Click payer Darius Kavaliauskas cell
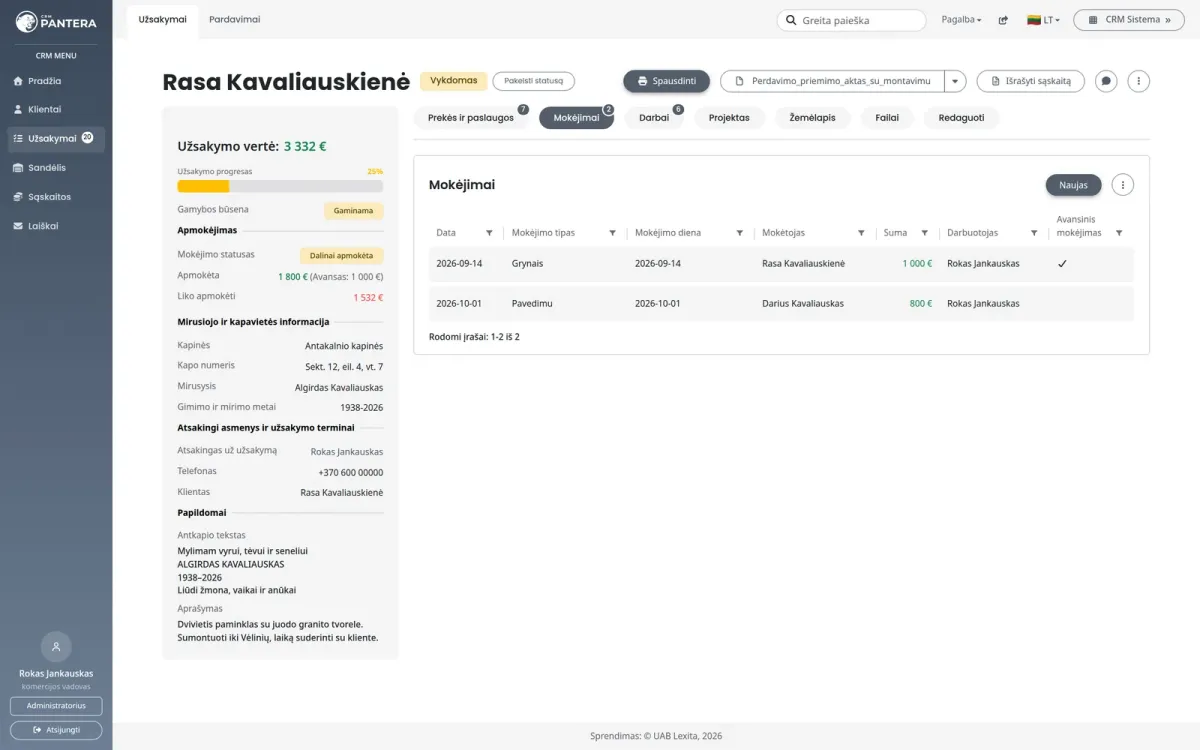 [803, 304]
